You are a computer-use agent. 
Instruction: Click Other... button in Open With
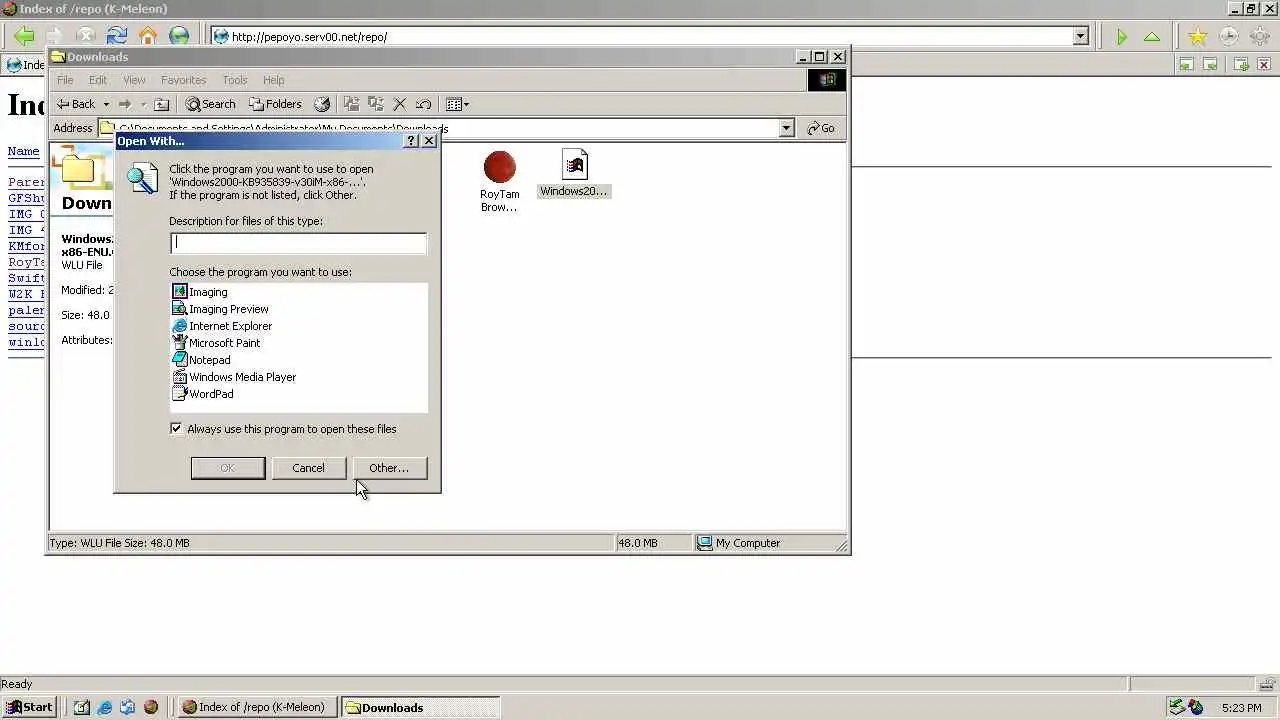389,468
